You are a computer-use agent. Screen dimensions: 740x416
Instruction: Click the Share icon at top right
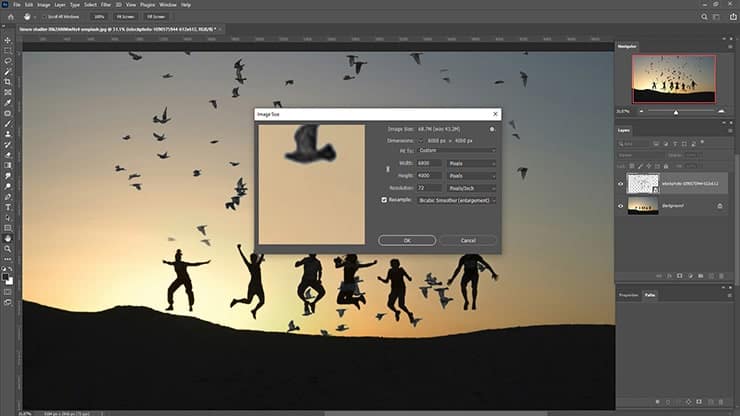pos(733,17)
